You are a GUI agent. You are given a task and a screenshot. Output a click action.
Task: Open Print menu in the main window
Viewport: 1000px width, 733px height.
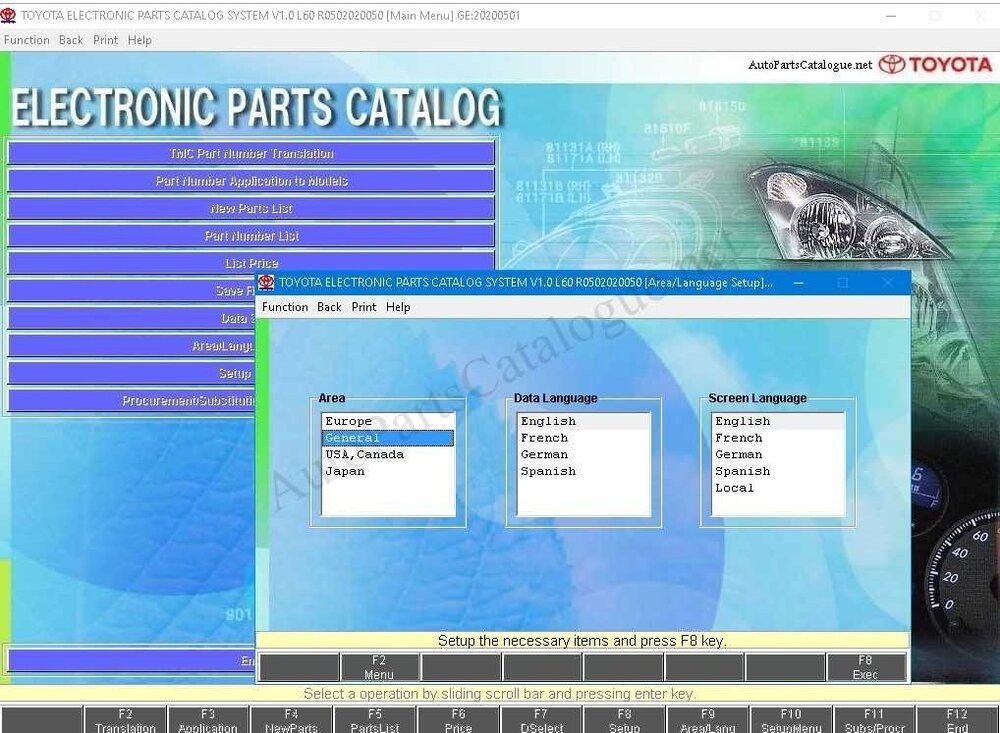point(105,40)
